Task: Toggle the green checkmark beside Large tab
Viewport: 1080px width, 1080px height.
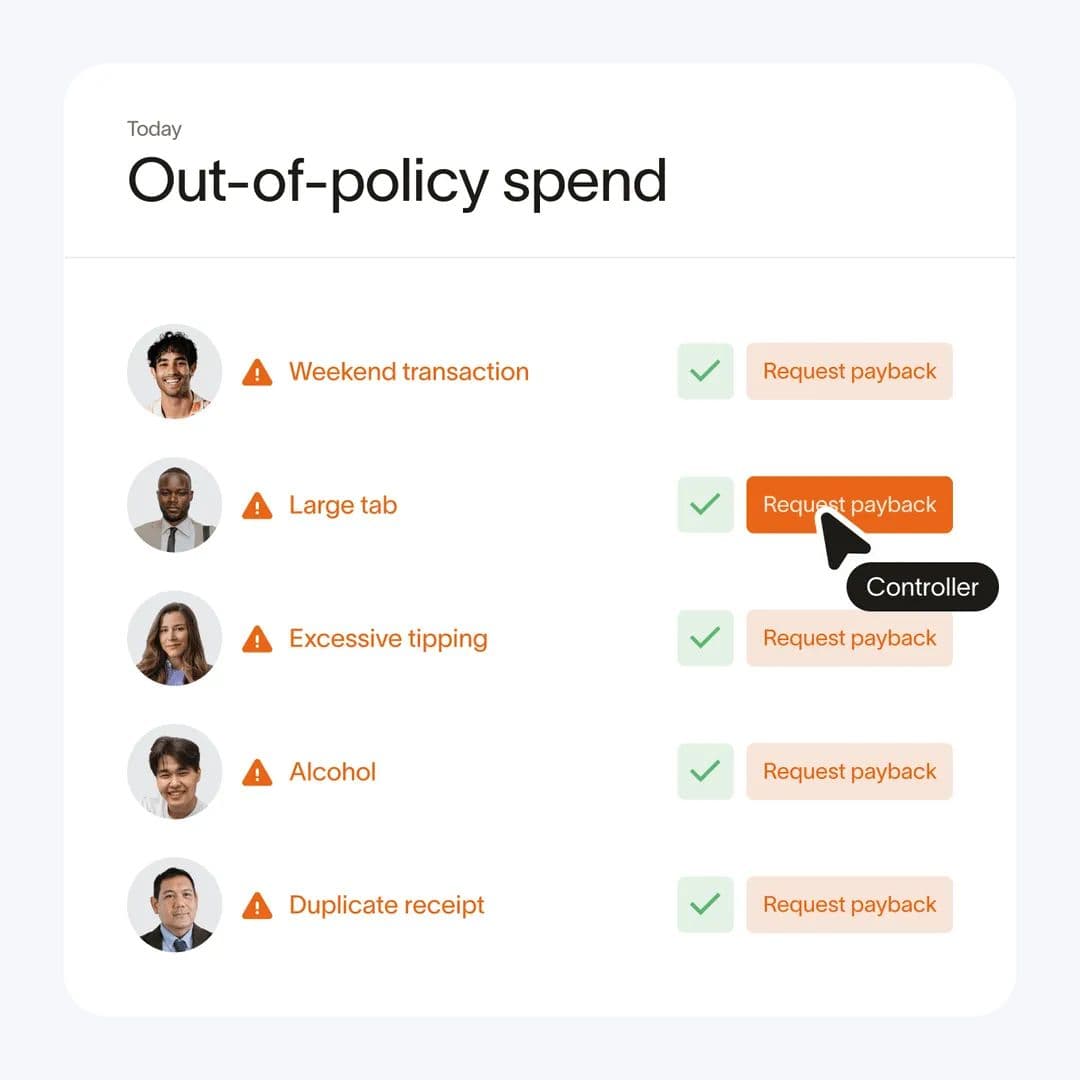Action: [x=706, y=505]
